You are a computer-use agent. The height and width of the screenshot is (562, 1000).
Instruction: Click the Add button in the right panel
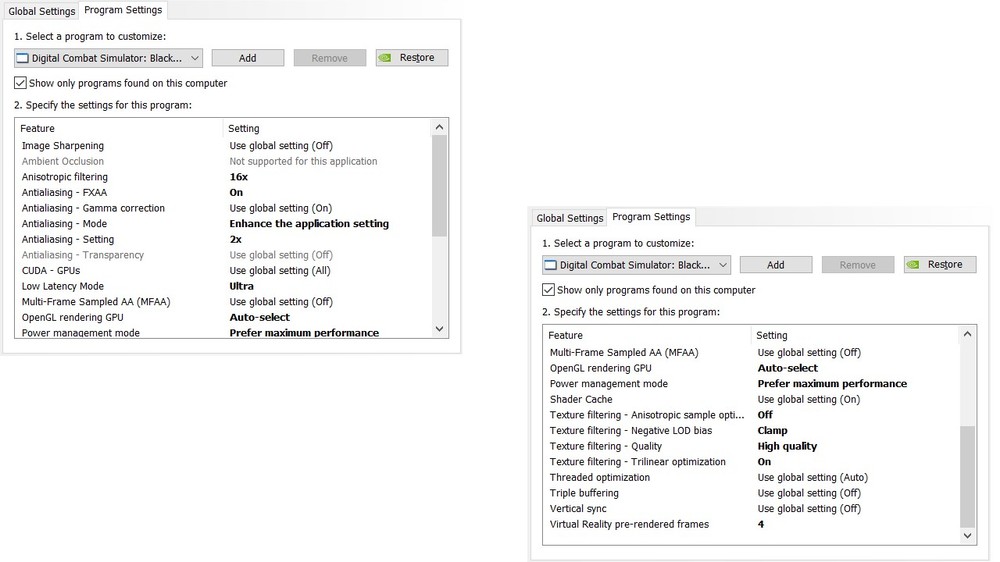pyautogui.click(x=776, y=265)
